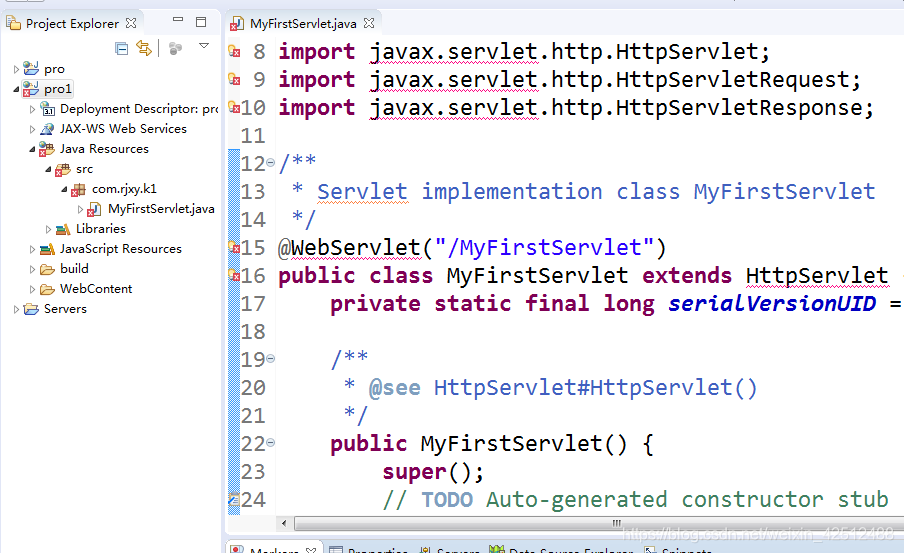The image size is (904, 553).
Task: Collapse Javadoc comment fold at line 12
Action: click(270, 163)
